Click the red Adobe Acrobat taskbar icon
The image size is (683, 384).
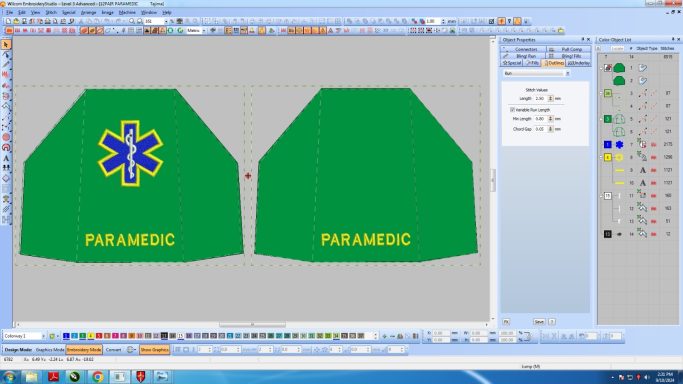pos(53,377)
